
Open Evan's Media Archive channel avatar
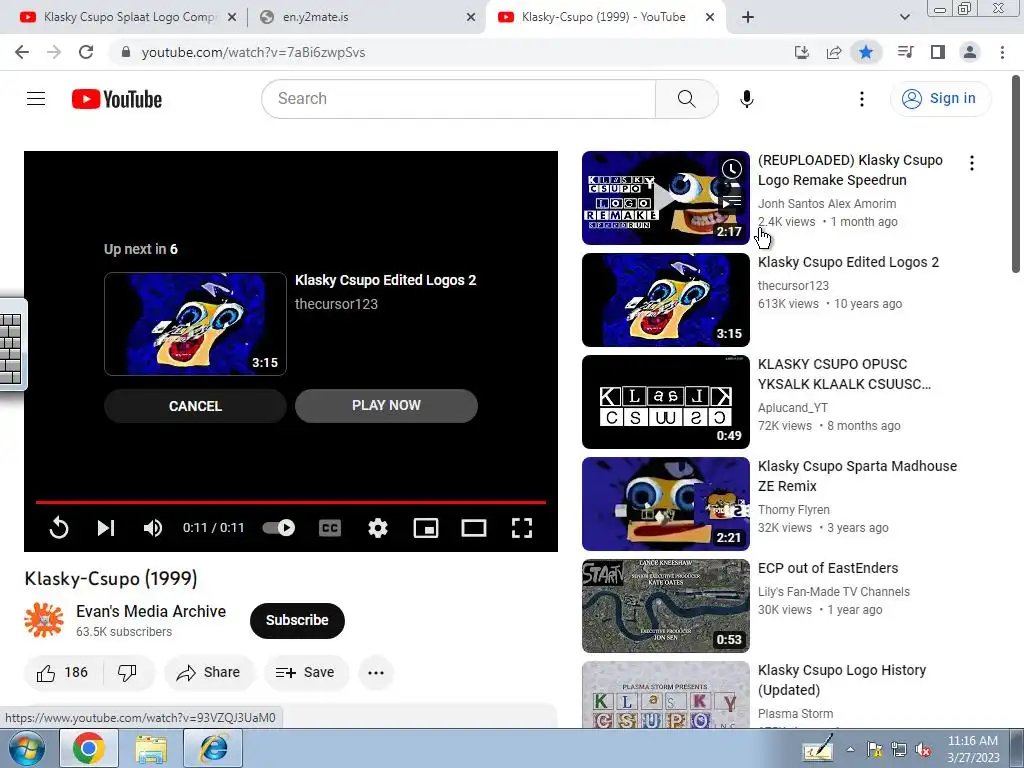[x=44, y=620]
